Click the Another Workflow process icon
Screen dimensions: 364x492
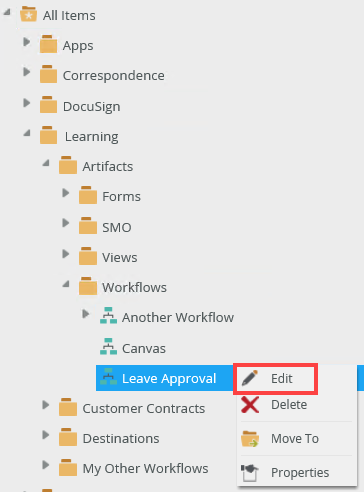[108, 316]
